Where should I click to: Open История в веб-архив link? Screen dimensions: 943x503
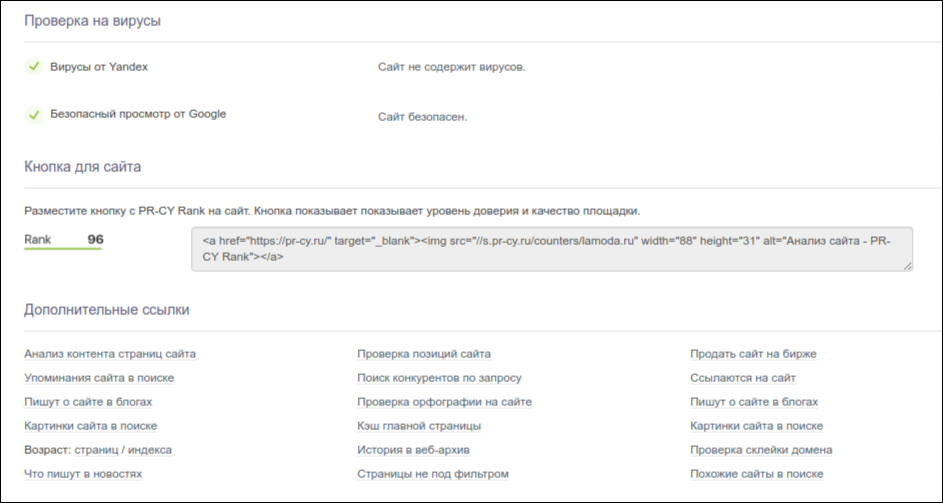click(420, 450)
